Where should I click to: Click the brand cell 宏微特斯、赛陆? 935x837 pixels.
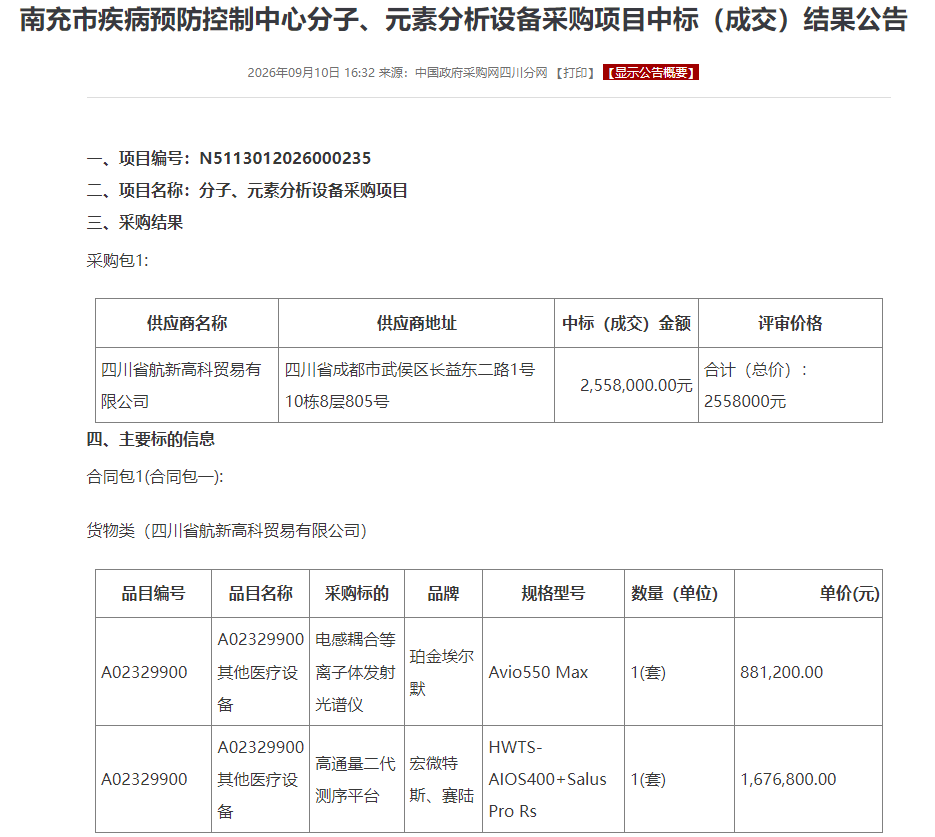(x=442, y=779)
